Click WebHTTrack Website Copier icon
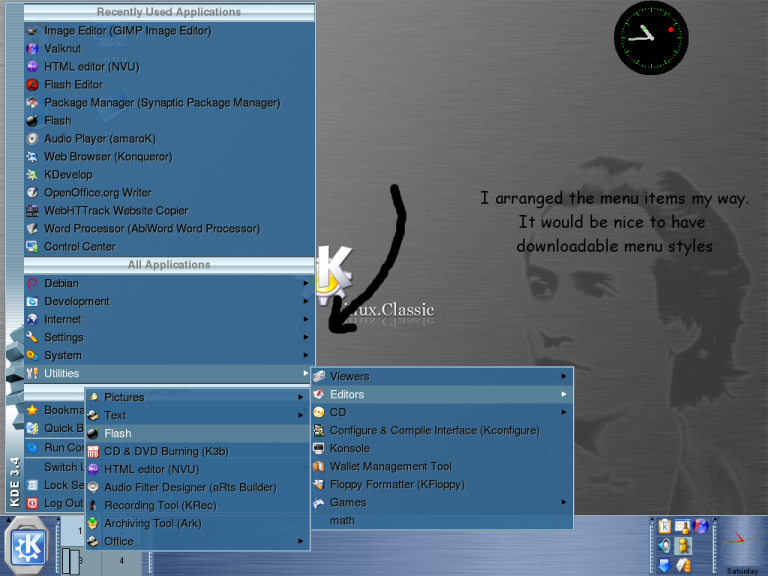Image resolution: width=768 pixels, height=576 pixels. point(32,211)
